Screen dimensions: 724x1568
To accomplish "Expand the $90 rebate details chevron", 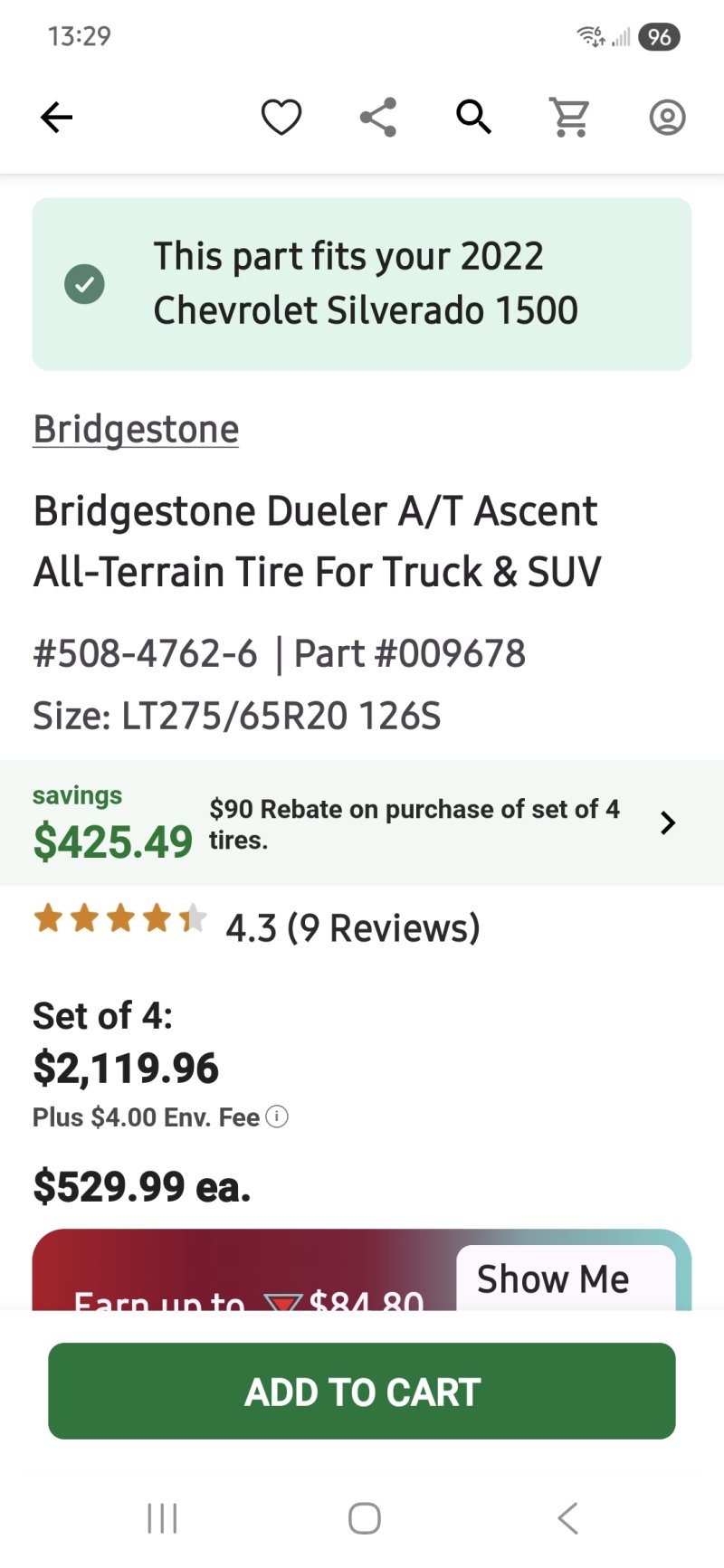I will (668, 823).
